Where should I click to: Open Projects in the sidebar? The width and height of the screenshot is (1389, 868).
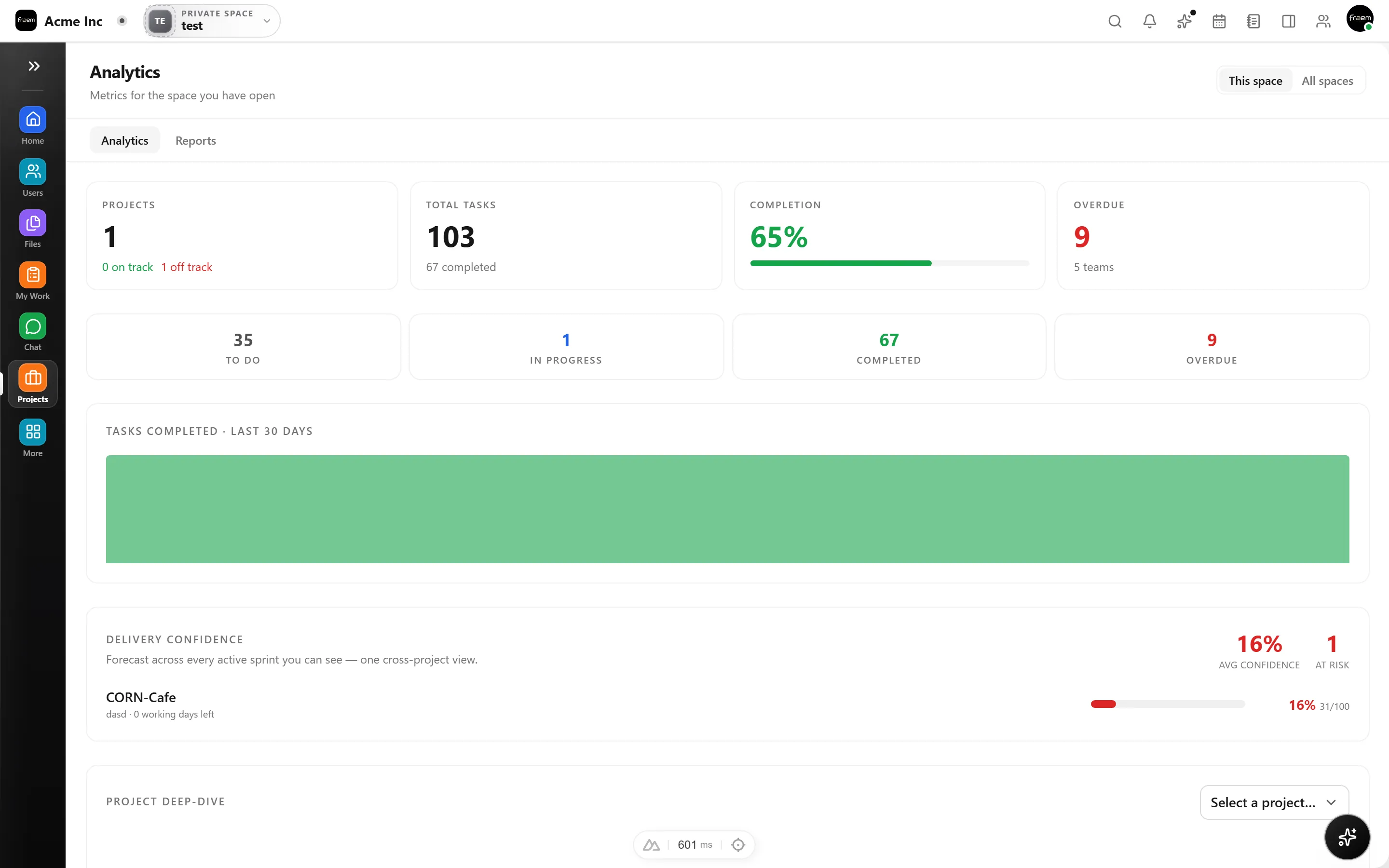pyautogui.click(x=33, y=384)
